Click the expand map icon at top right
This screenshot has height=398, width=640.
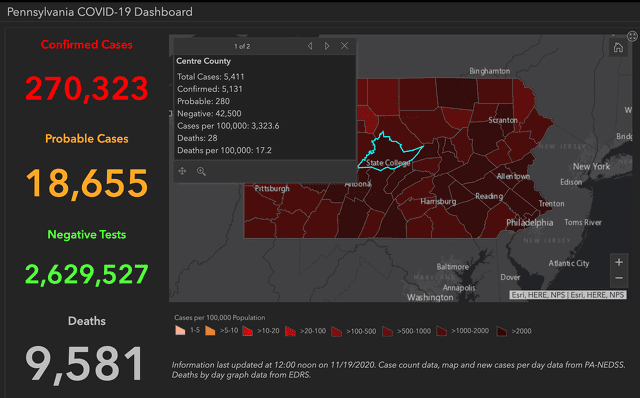click(x=632, y=36)
